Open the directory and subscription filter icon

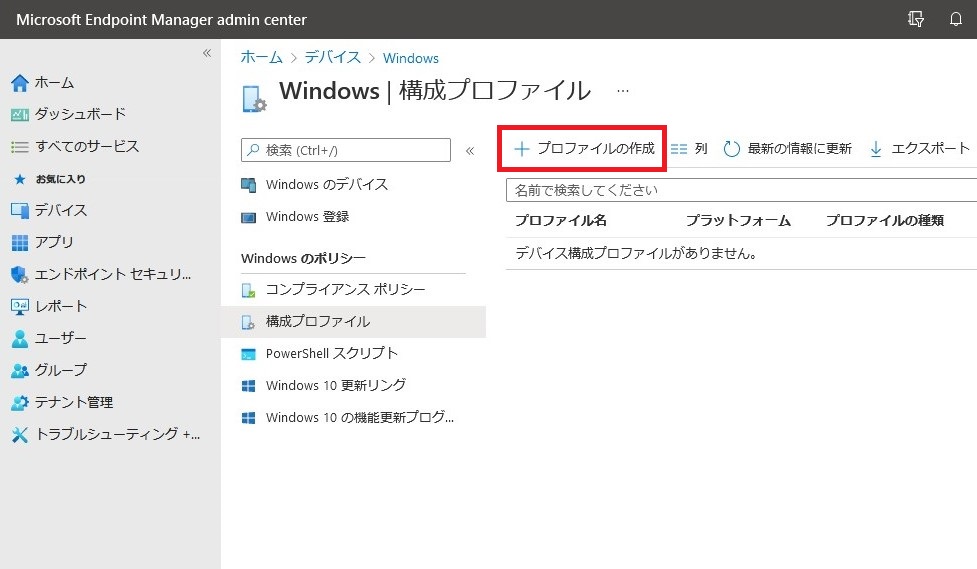(x=915, y=19)
